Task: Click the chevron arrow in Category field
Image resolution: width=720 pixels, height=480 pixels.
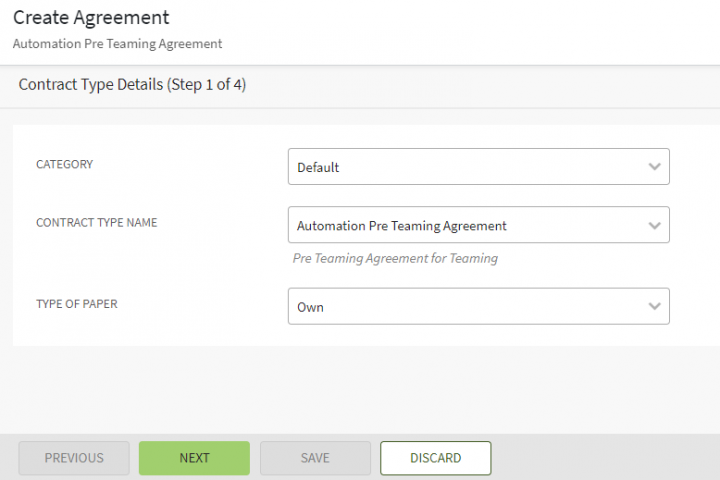Action: [x=654, y=167]
